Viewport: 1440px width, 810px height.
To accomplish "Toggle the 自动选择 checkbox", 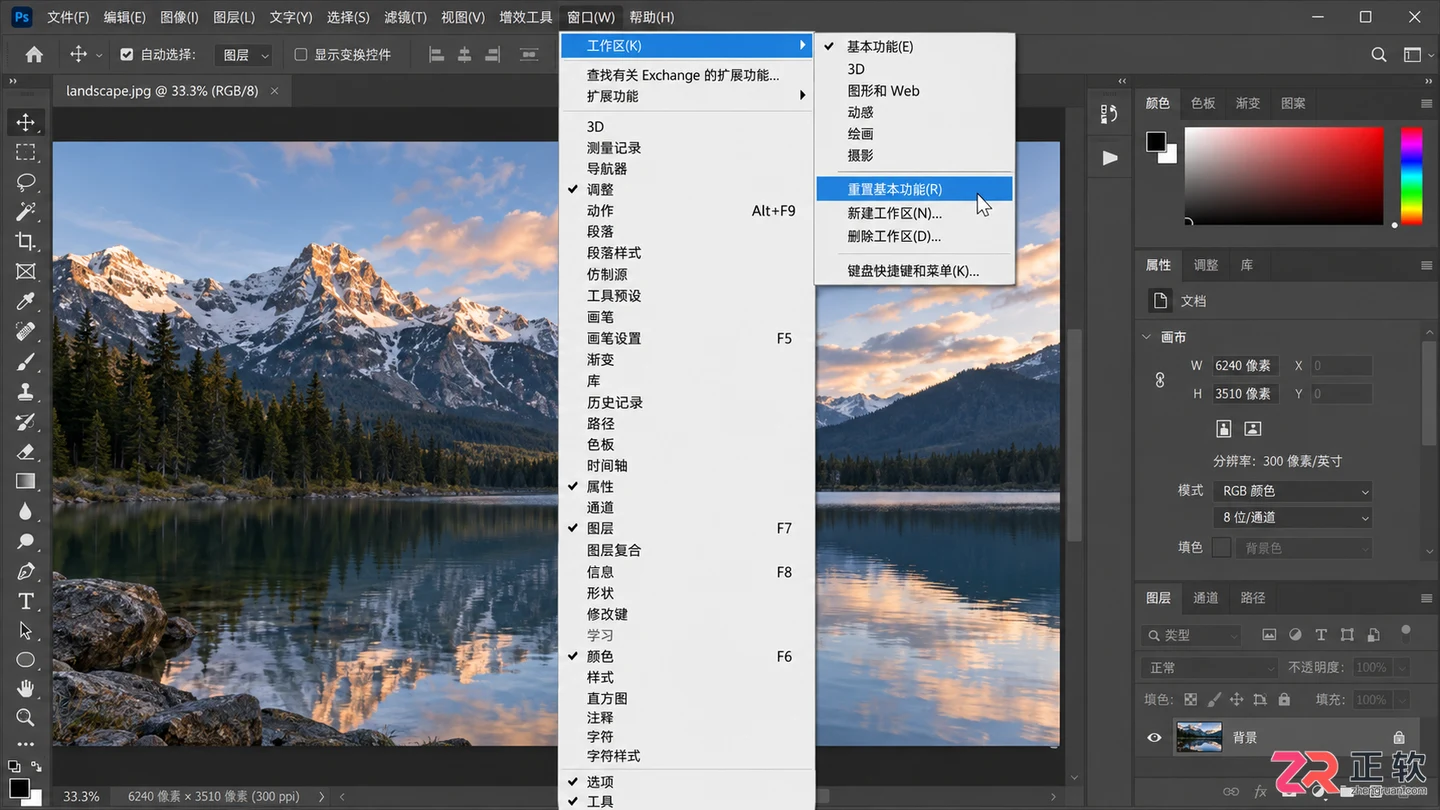I will pyautogui.click(x=127, y=55).
